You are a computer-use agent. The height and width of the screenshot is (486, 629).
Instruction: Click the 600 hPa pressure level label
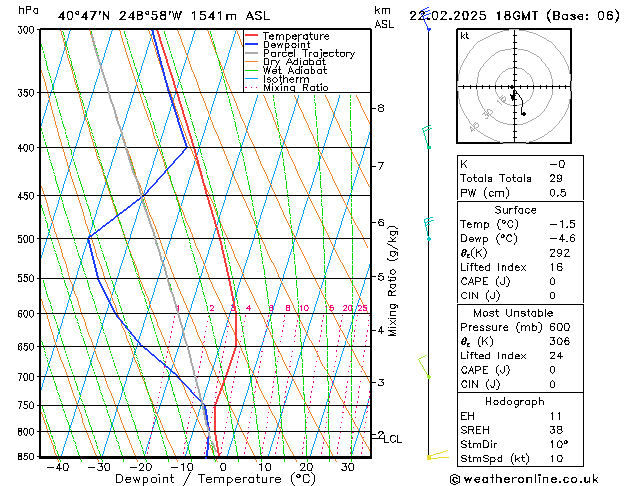(x=28, y=314)
